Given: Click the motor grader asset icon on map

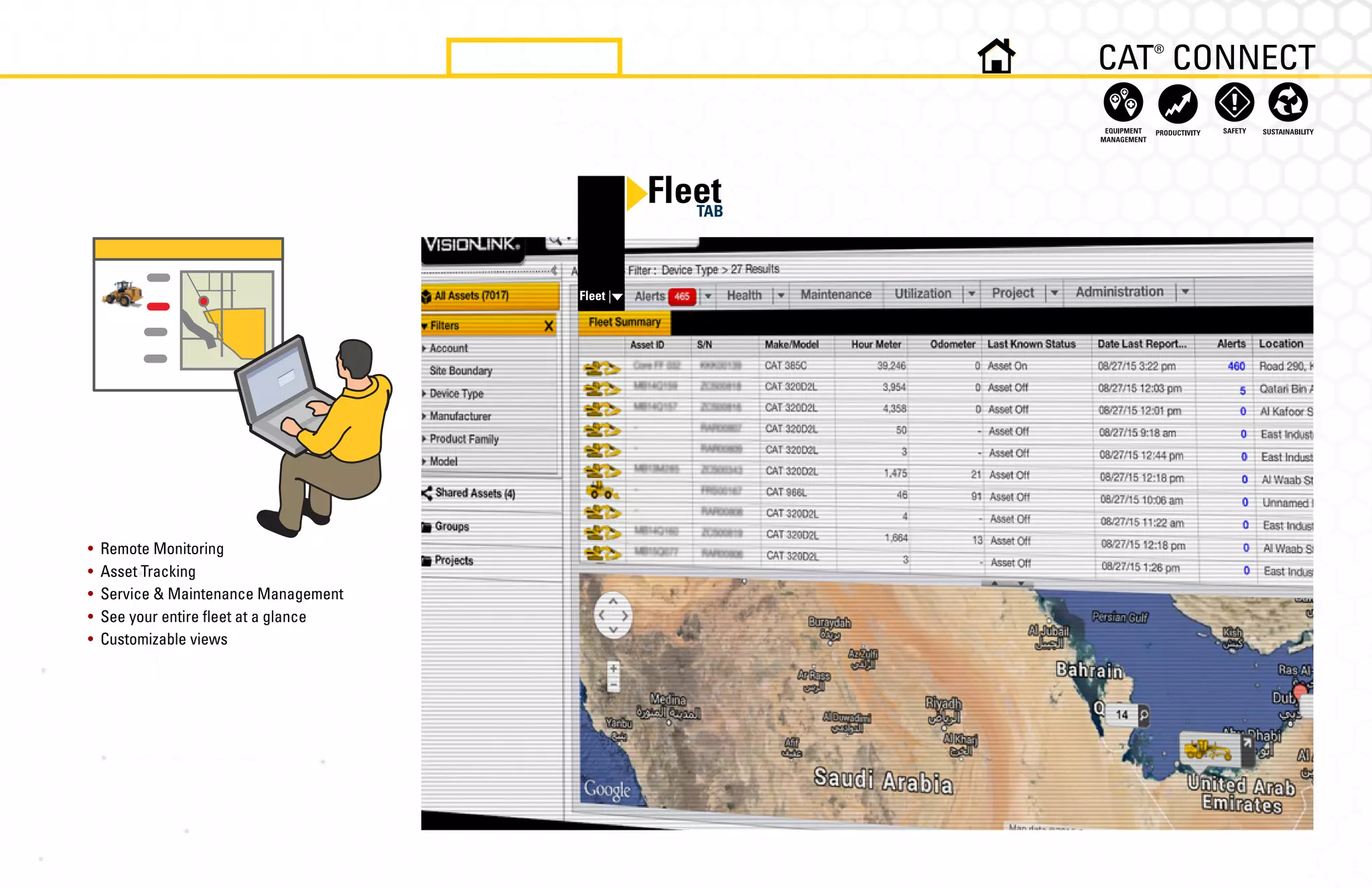Looking at the screenshot, I should (x=1208, y=749).
